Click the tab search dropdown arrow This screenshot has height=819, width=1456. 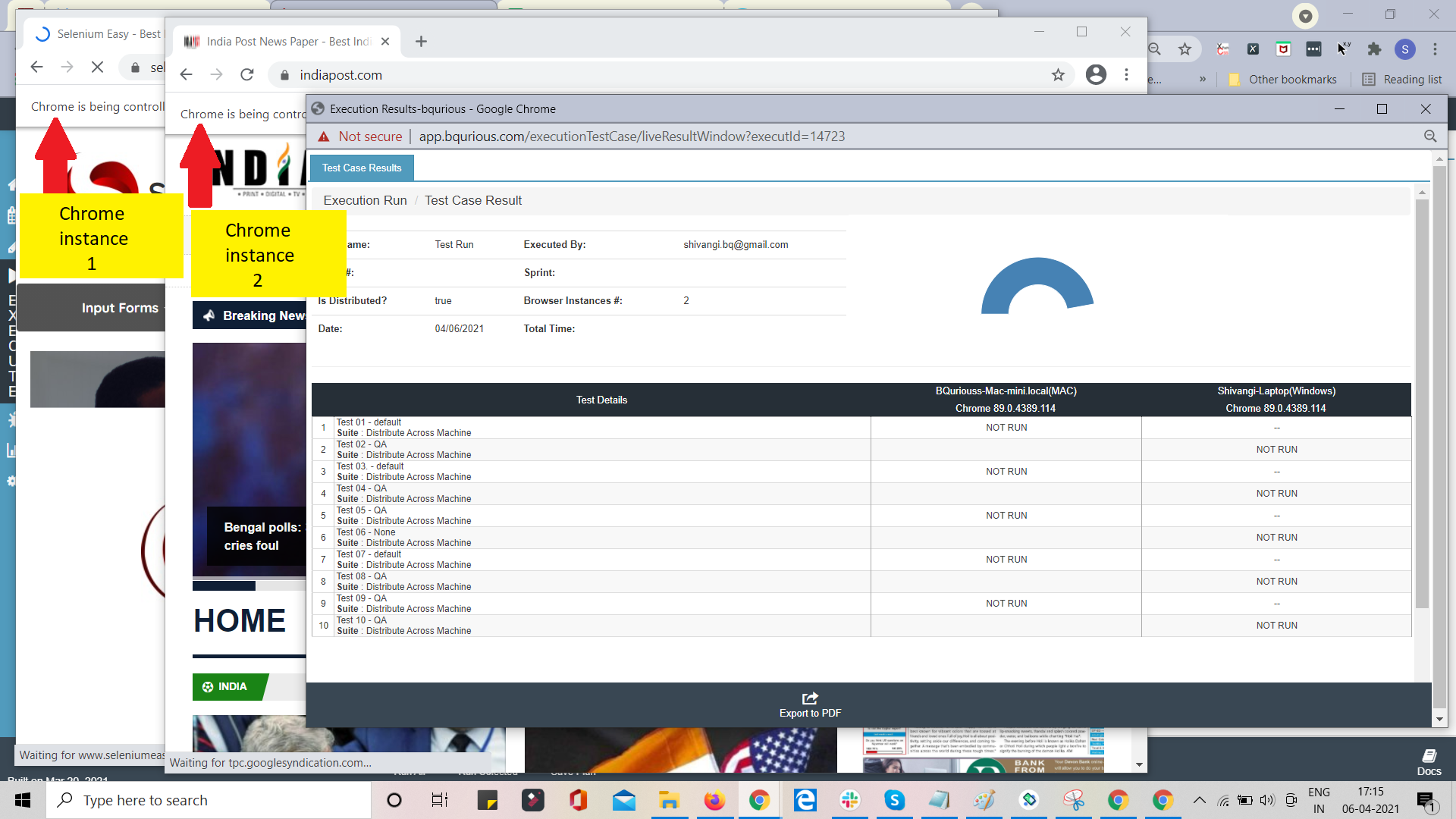[1305, 16]
